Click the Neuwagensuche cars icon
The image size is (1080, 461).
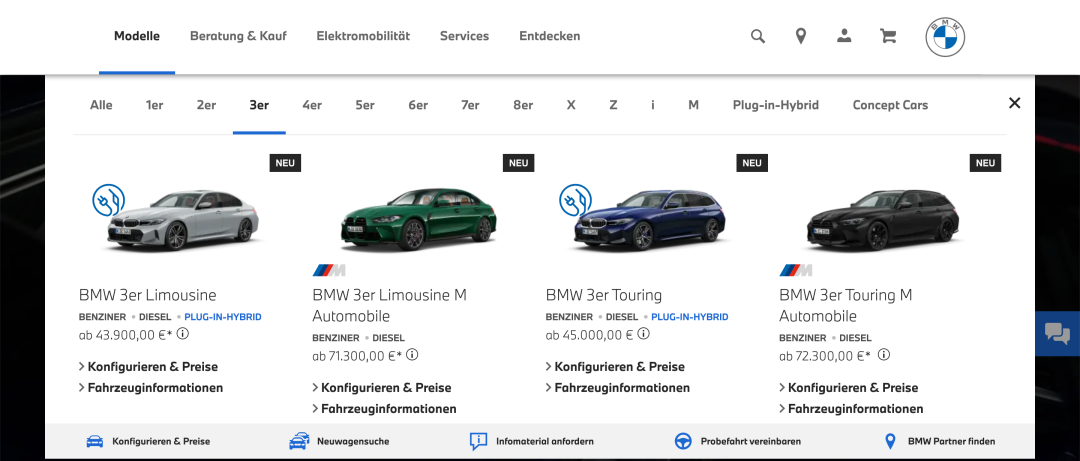click(x=299, y=441)
